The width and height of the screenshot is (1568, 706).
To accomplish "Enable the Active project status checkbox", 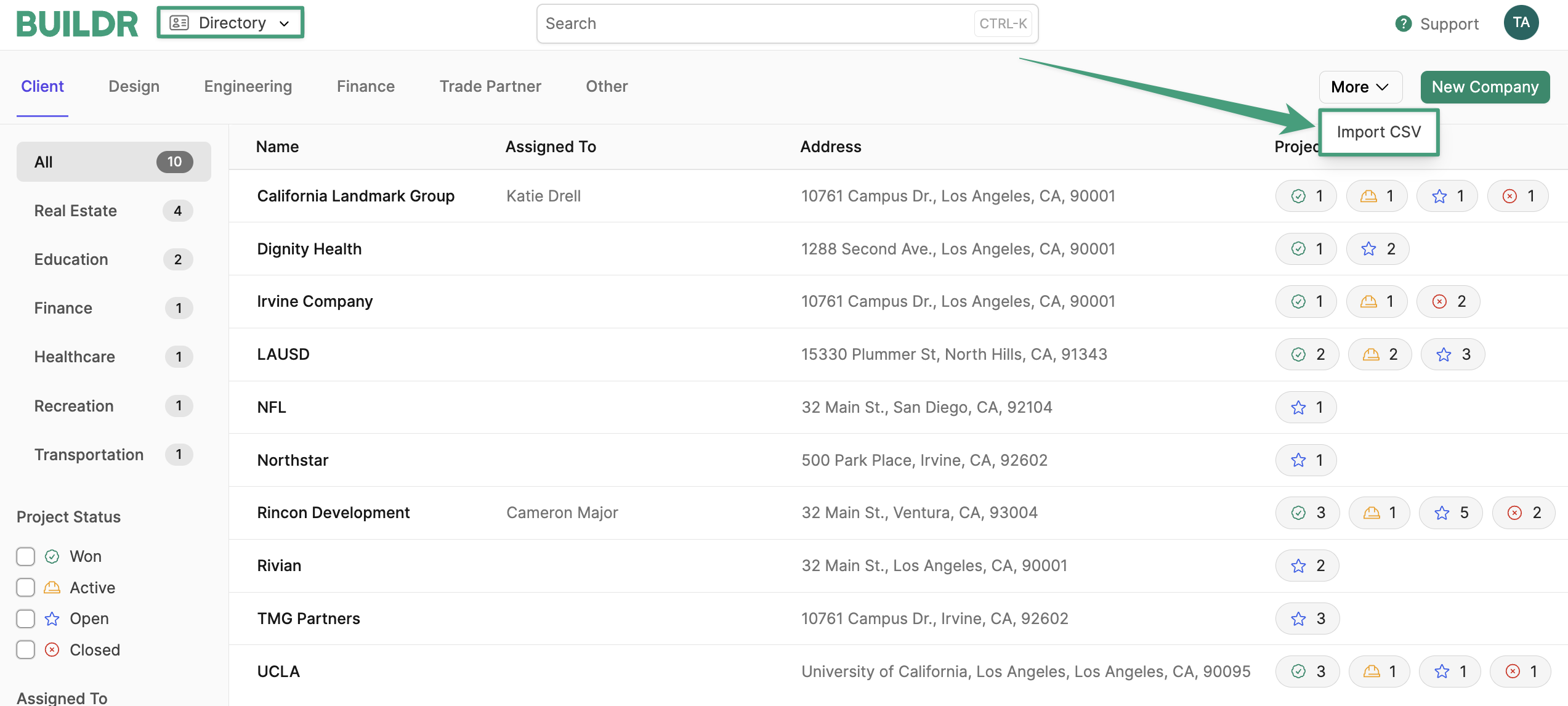I will (x=25, y=588).
